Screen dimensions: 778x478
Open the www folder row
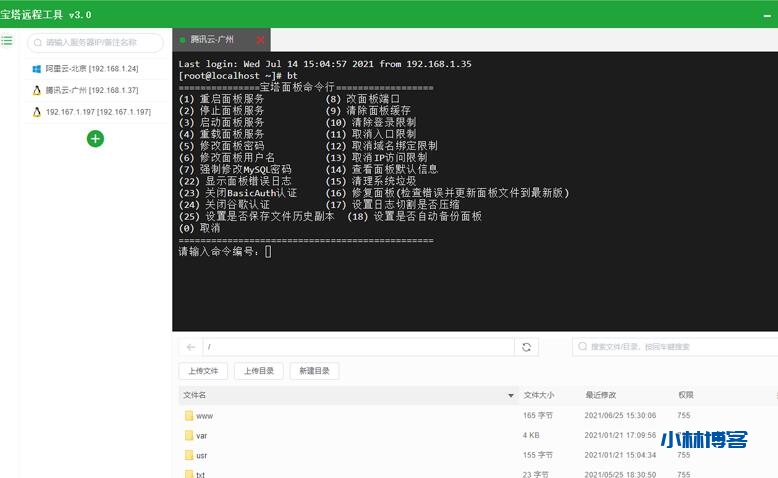click(478, 415)
